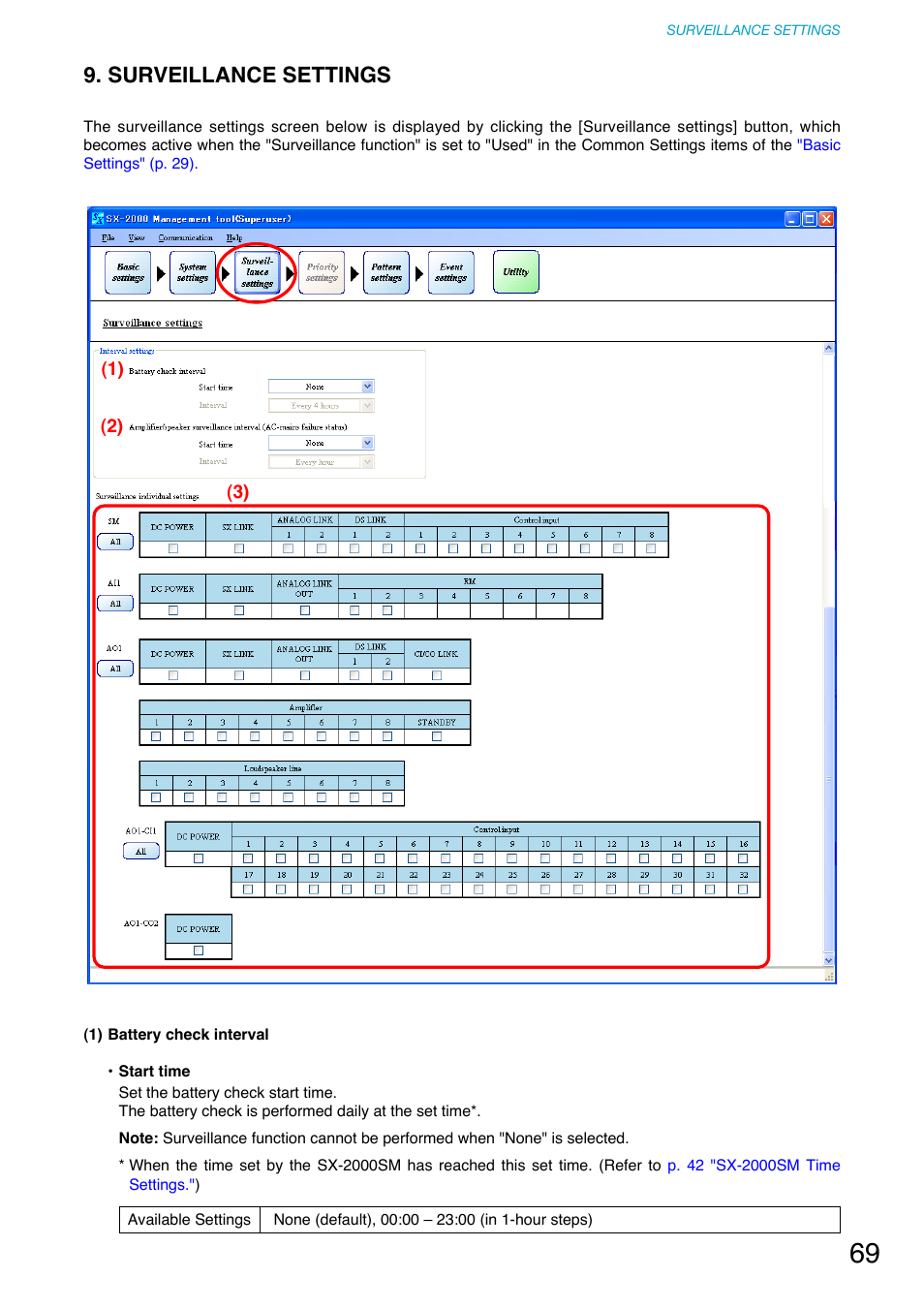Image resolution: width=924 pixels, height=1309 pixels.
Task: Minimize the Management tool window
Action: (792, 219)
